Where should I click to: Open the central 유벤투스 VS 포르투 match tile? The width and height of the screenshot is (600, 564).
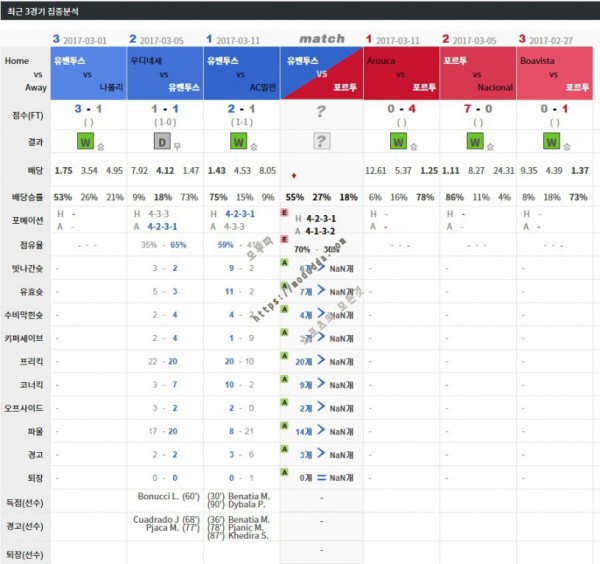[x=321, y=73]
